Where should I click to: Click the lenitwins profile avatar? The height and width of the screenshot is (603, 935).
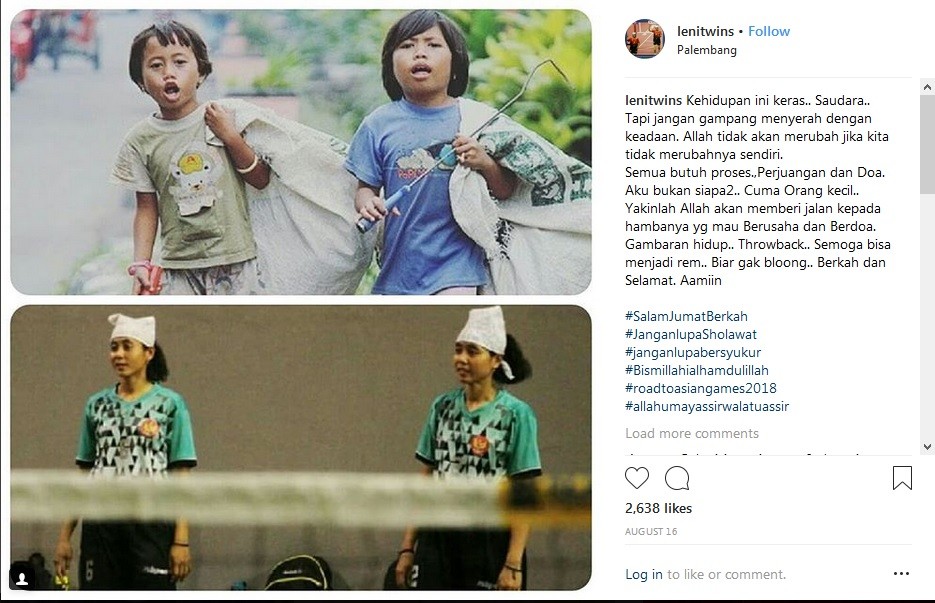coord(645,39)
